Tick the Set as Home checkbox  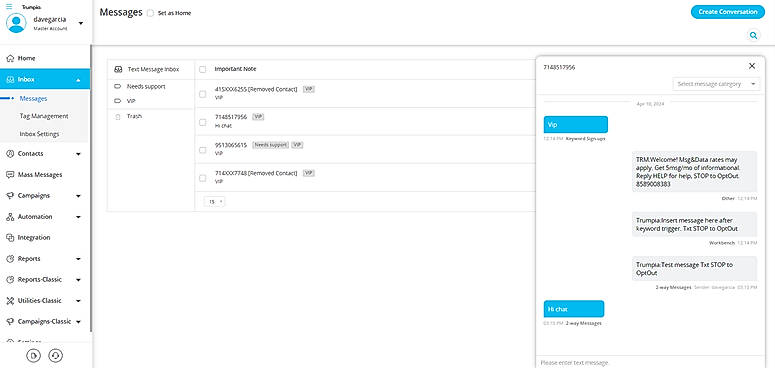click(x=151, y=13)
